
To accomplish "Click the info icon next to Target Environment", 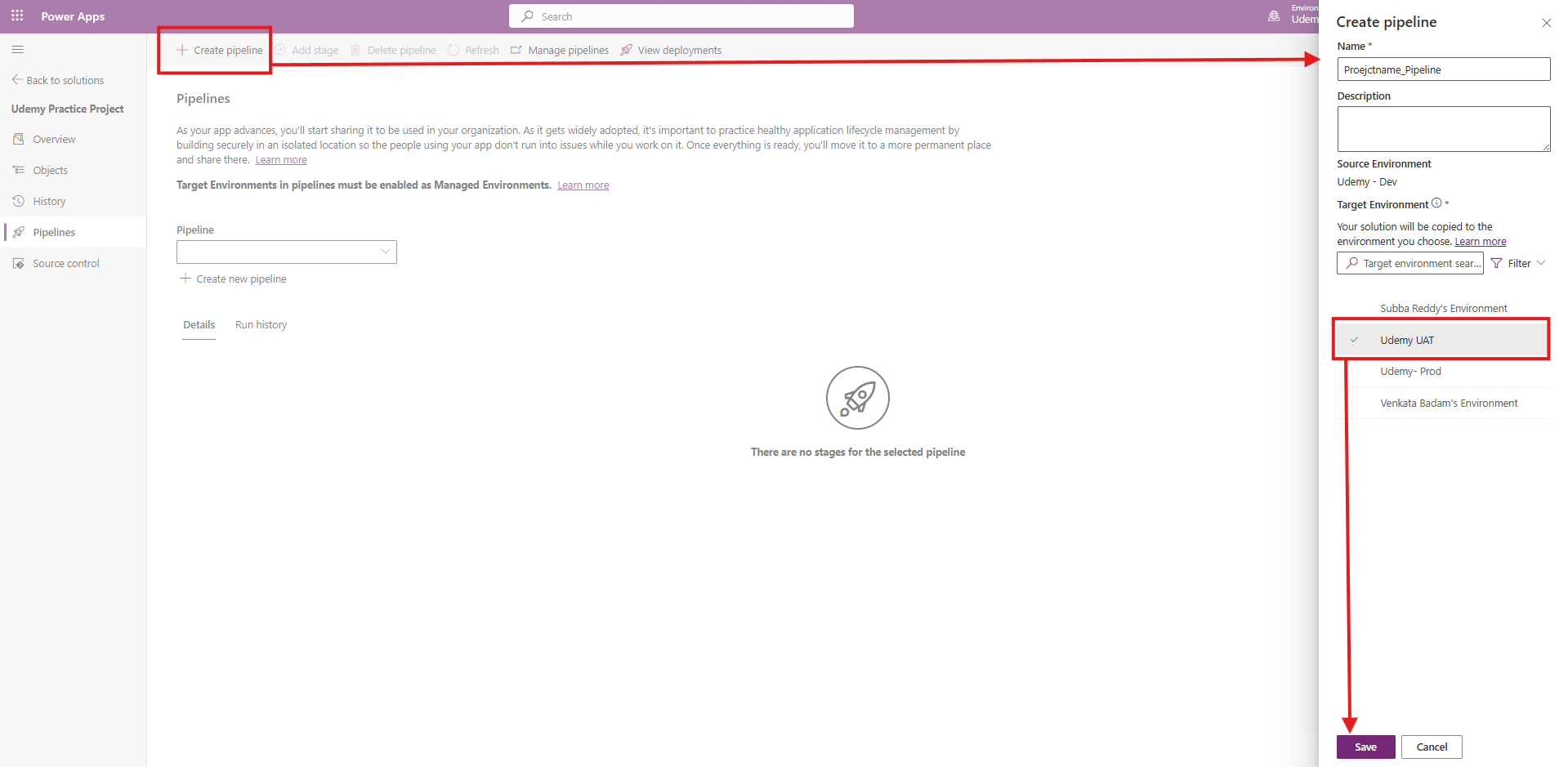I will point(1436,203).
